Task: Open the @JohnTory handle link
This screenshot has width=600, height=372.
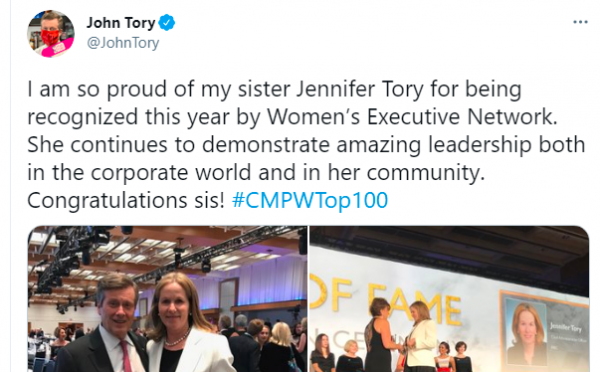Action: pos(123,42)
